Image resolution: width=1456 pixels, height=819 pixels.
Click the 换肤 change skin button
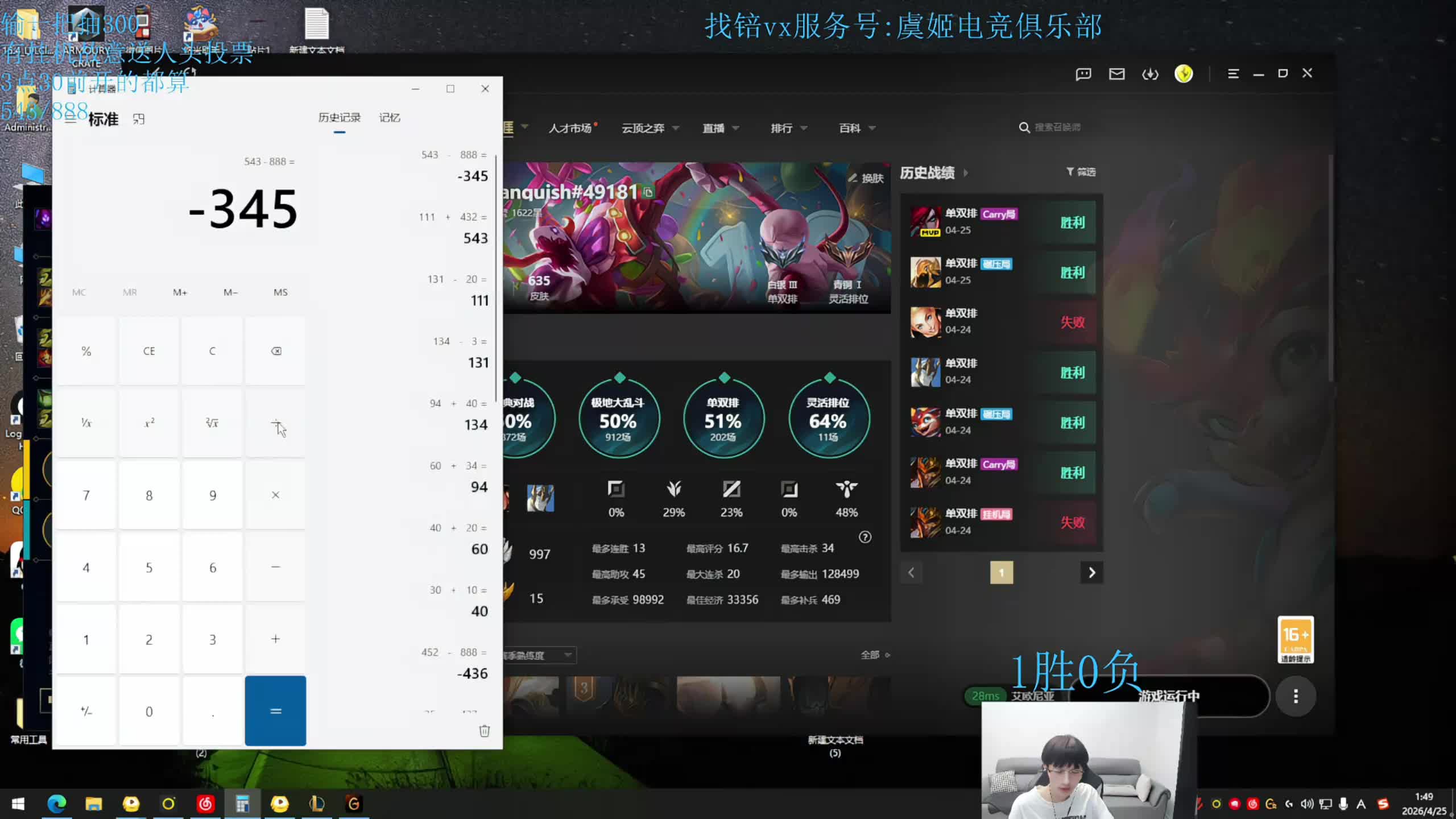(866, 178)
